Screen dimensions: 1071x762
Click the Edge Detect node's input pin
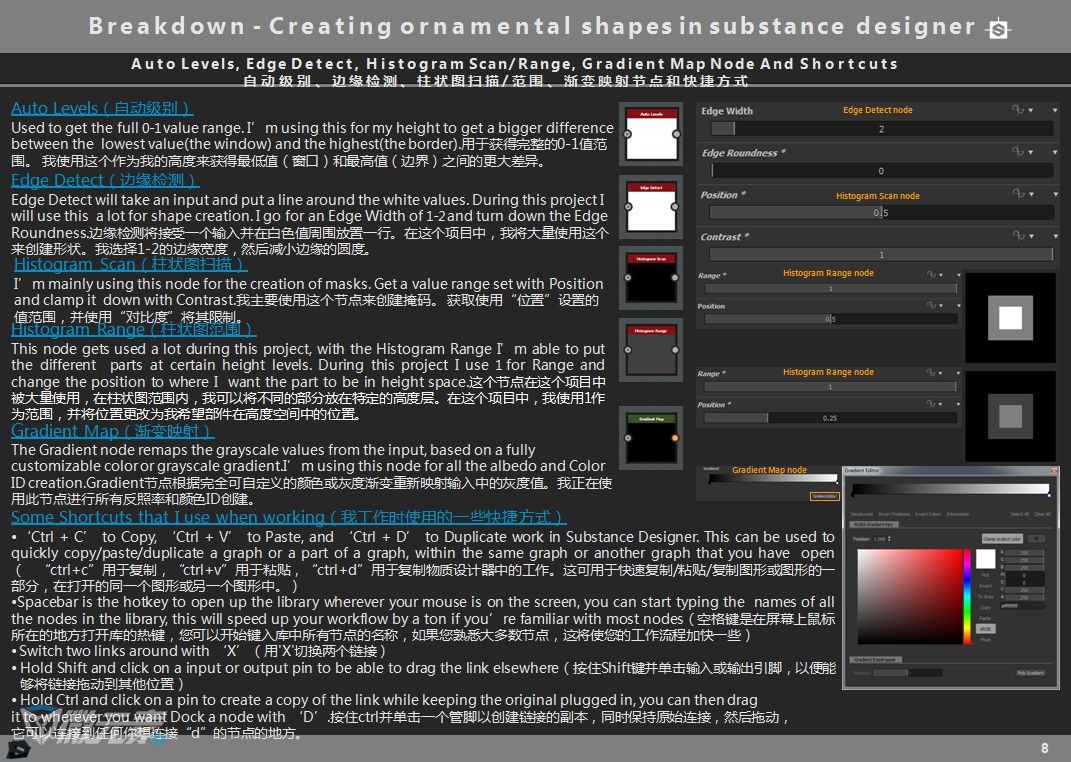click(628, 206)
